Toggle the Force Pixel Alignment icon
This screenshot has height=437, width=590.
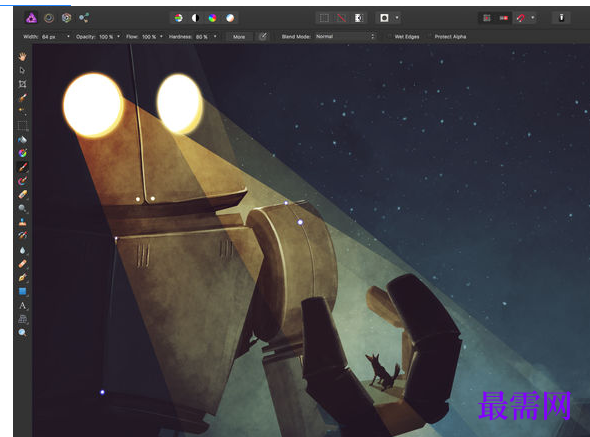click(487, 18)
